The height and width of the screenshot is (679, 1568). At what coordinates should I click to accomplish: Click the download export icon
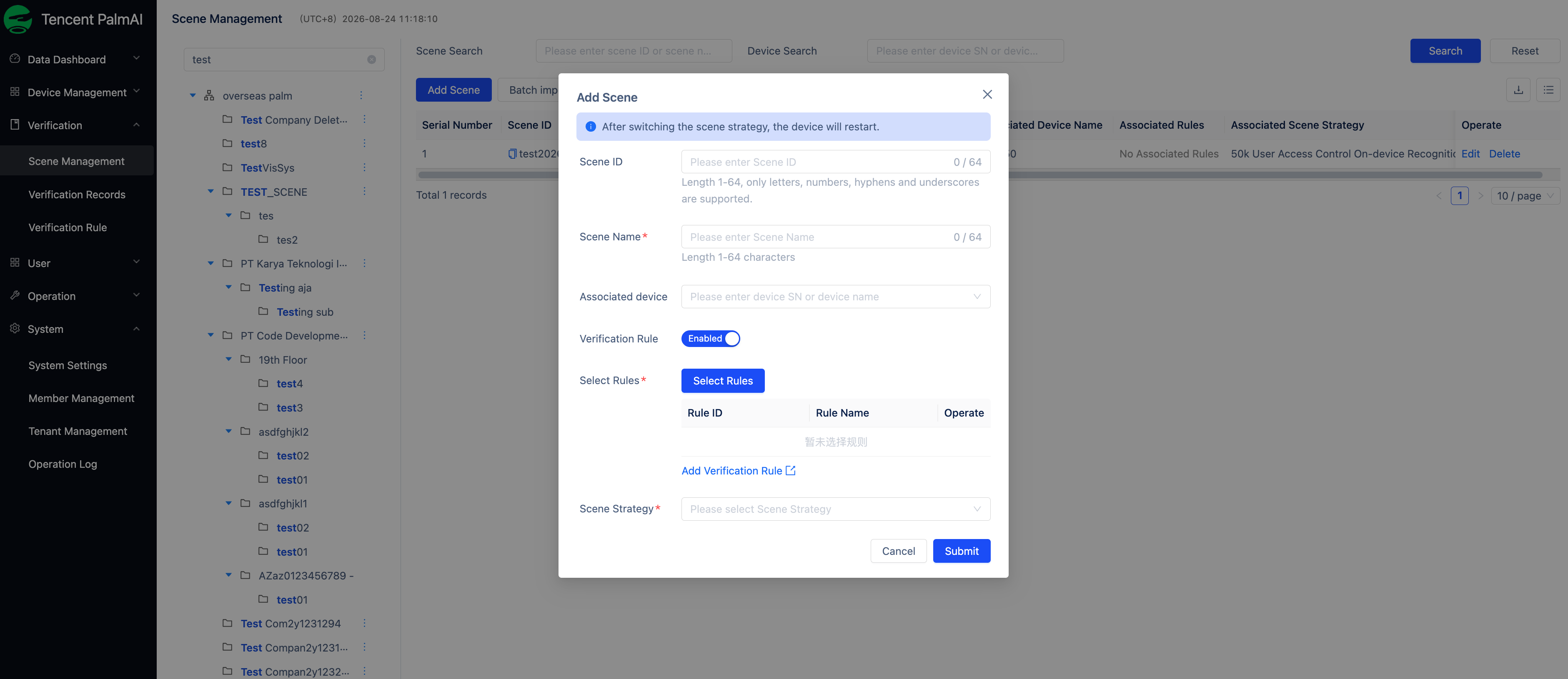[1518, 90]
